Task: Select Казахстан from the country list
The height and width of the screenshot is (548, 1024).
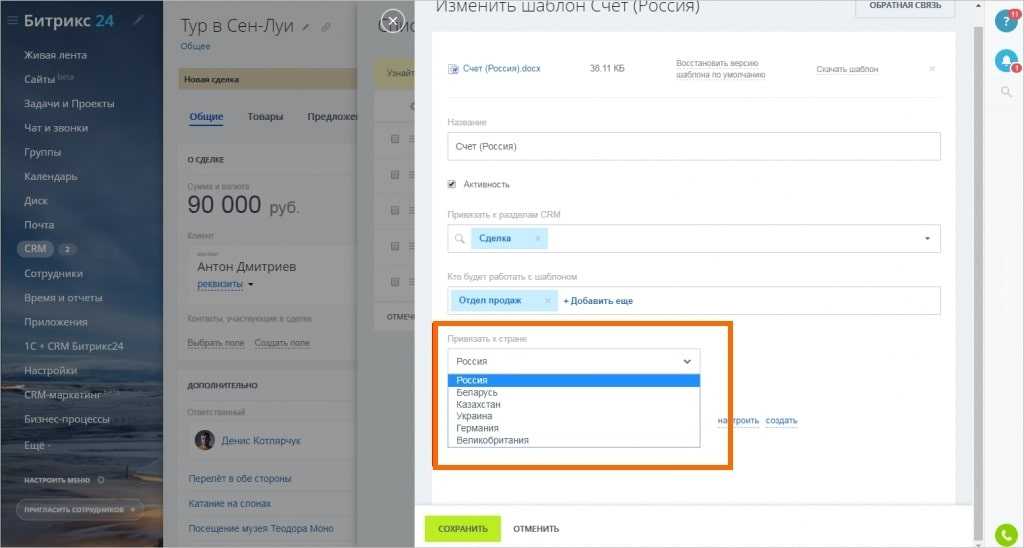Action: pyautogui.click(x=478, y=404)
